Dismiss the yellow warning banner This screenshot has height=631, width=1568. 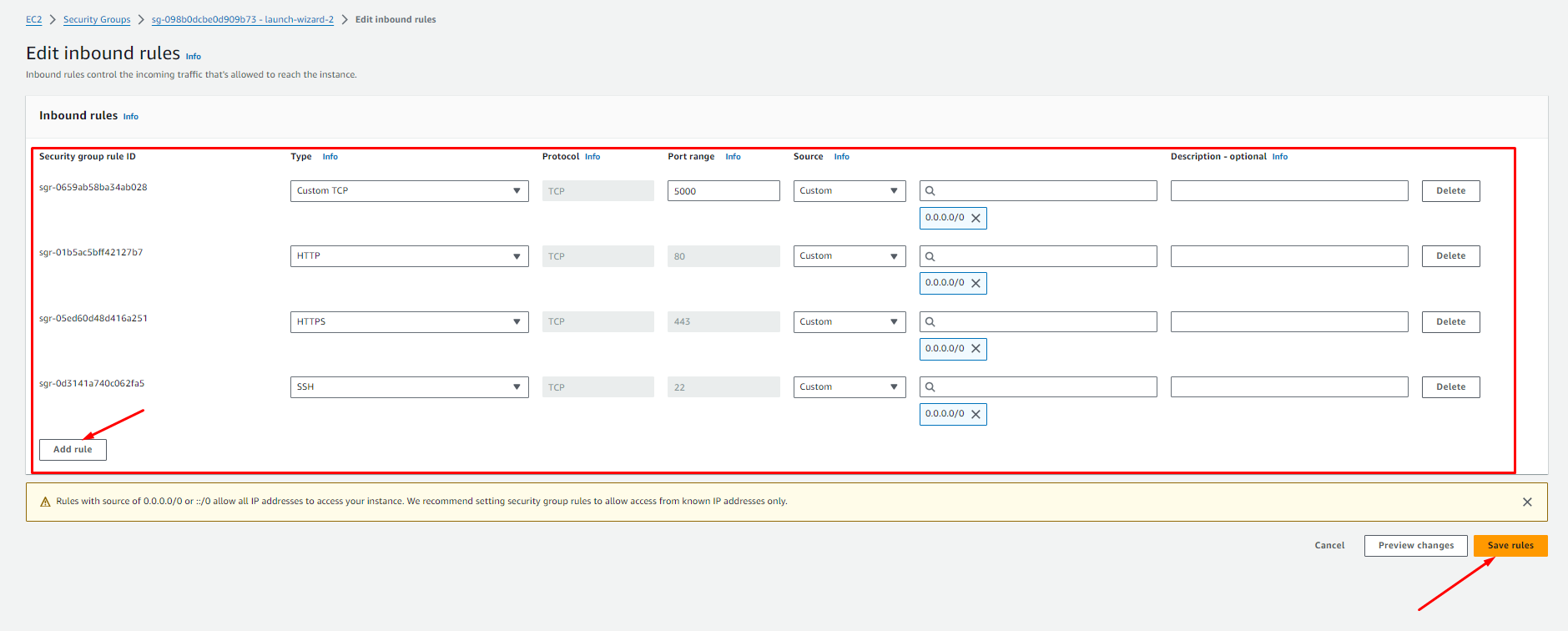point(1527,502)
